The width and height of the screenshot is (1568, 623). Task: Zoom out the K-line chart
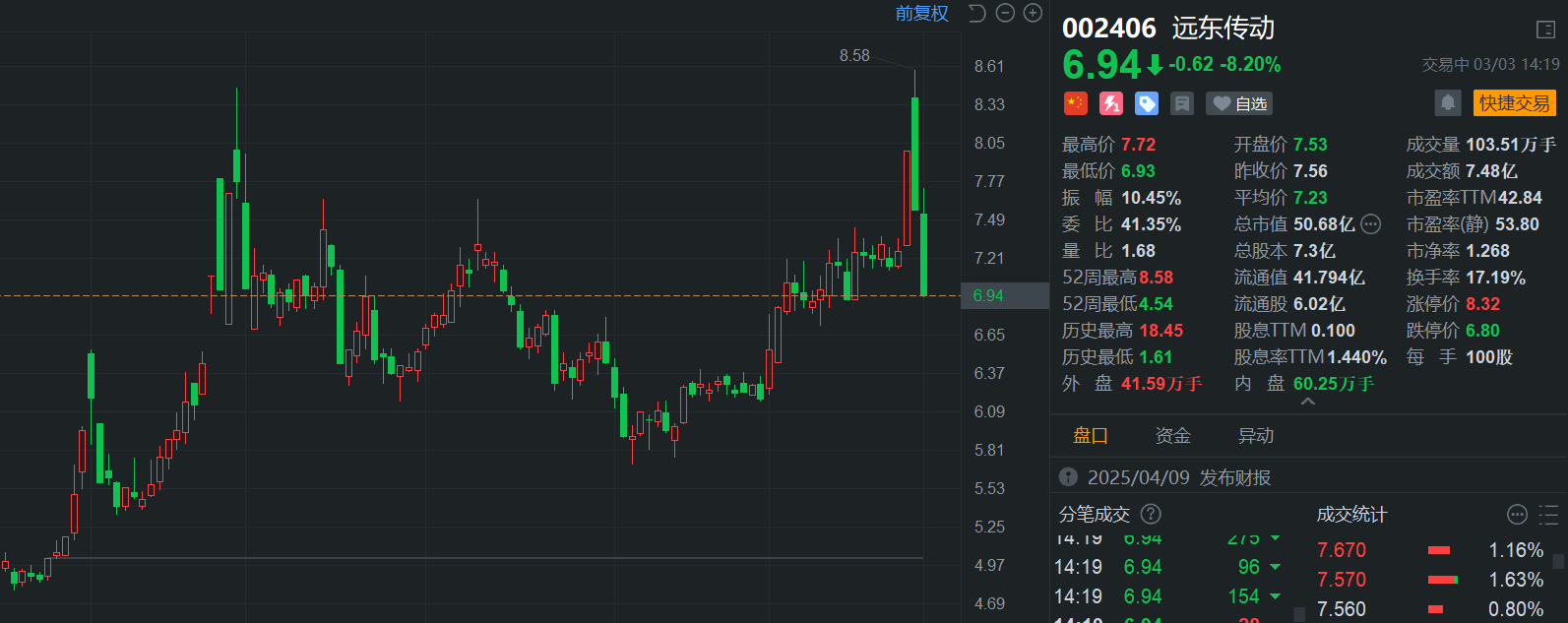[1005, 13]
